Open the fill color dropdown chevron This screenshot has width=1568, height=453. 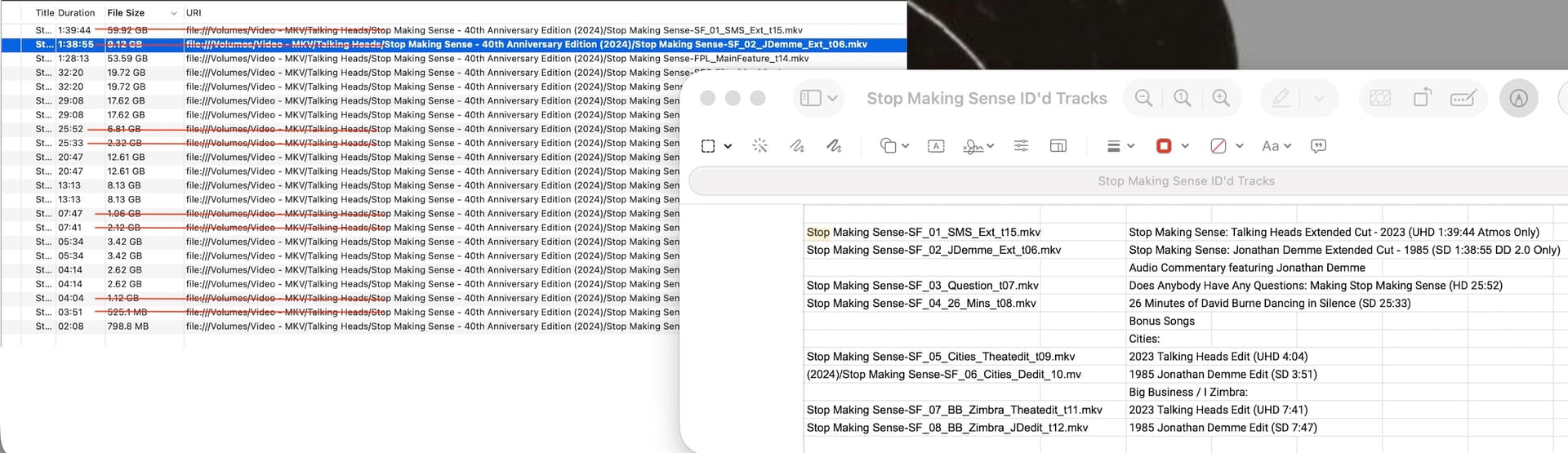click(x=1239, y=146)
